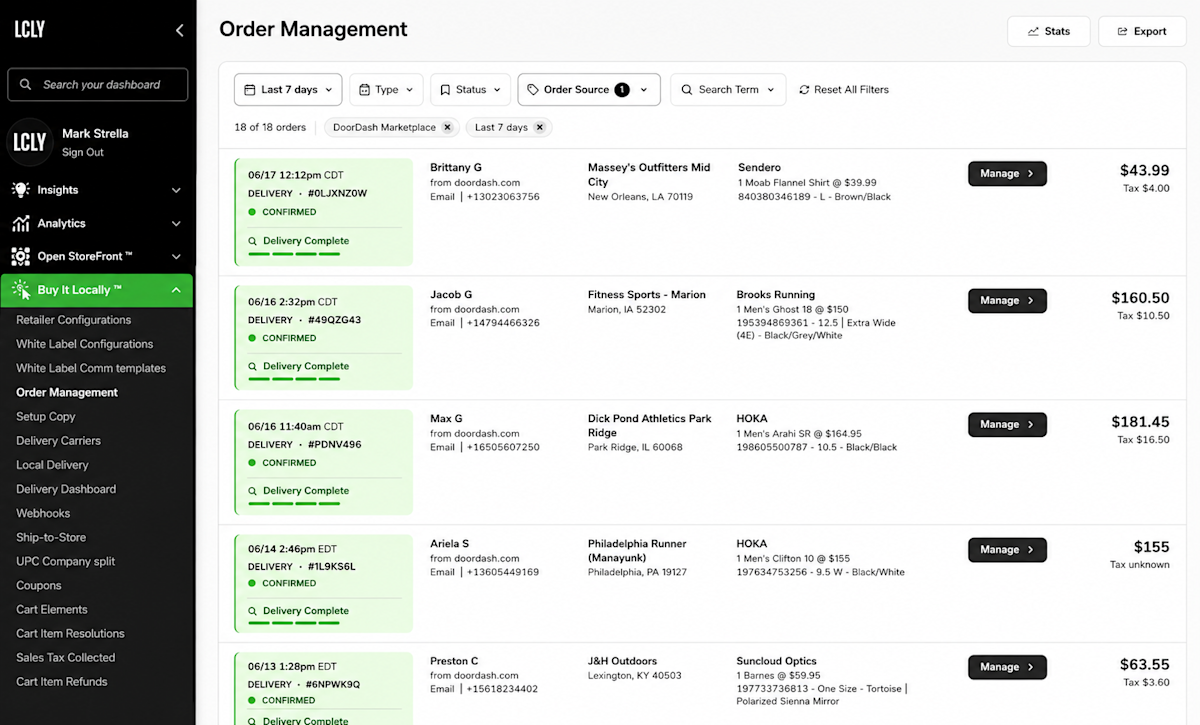Click the Order Source count badge showing 1
1200x725 pixels.
[622, 90]
